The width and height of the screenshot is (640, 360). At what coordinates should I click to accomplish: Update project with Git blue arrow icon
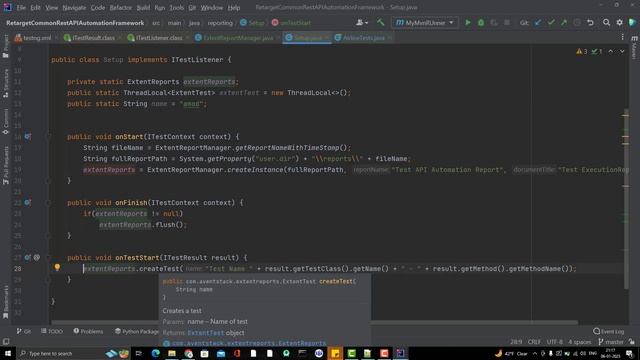538,22
